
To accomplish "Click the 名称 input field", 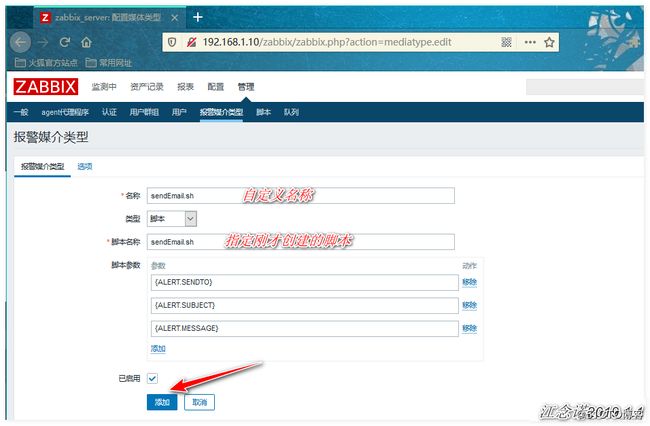I will tap(301, 196).
